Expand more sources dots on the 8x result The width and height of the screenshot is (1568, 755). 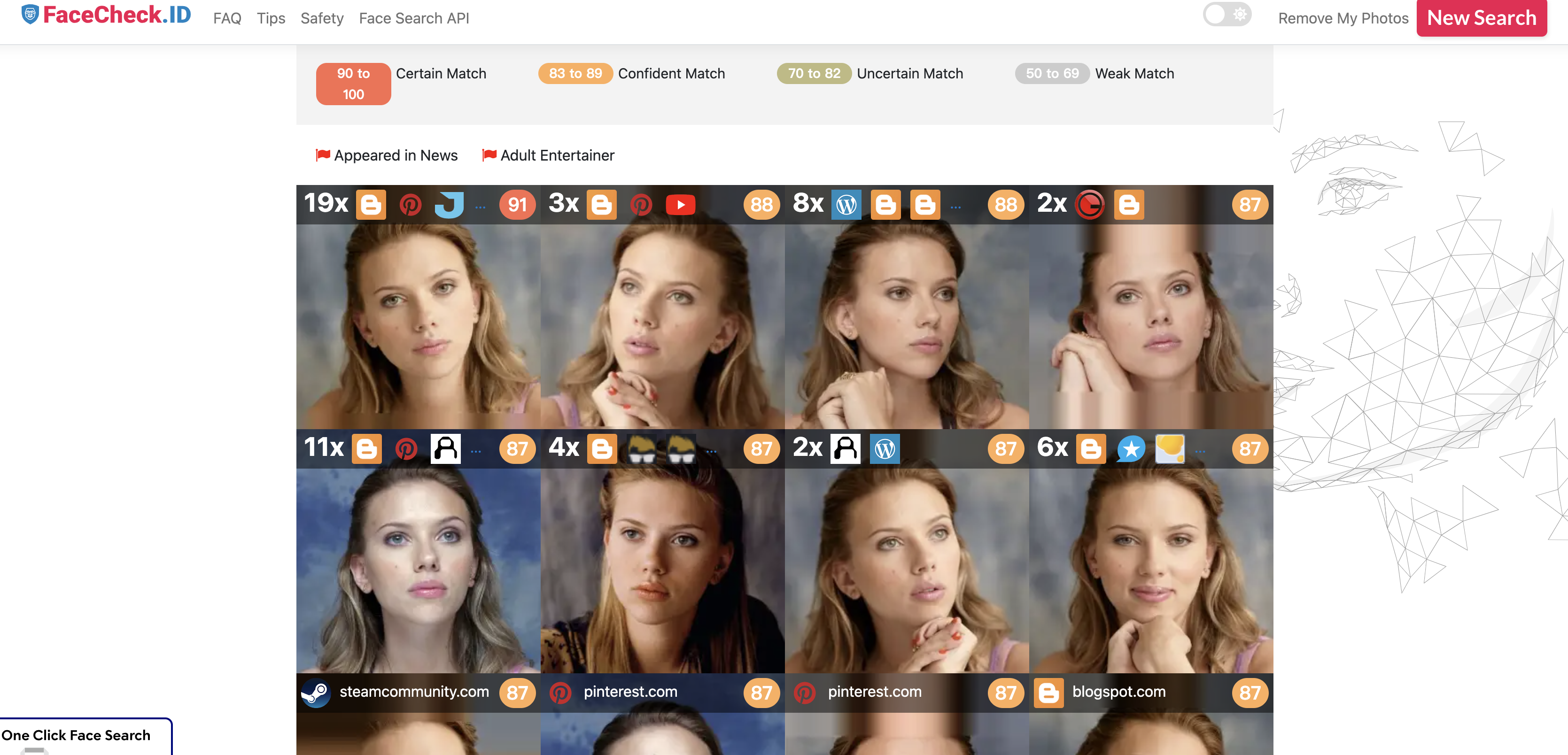955,208
